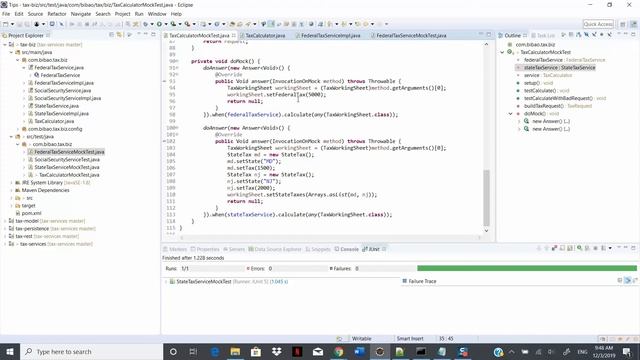Screen dimensions: 640x360
Task: Click the New file toolbar icon
Action: point(6,24)
